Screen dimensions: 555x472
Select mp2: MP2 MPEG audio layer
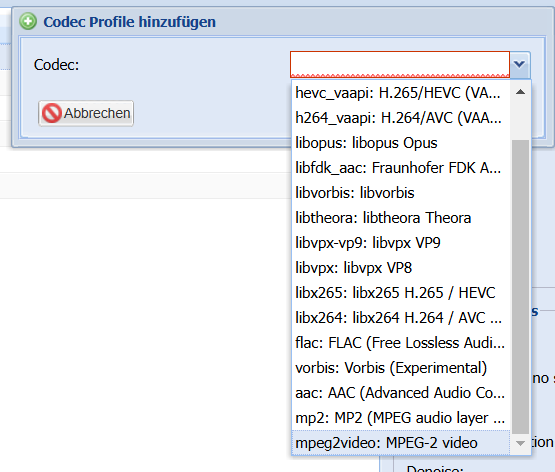pyautogui.click(x=401, y=418)
